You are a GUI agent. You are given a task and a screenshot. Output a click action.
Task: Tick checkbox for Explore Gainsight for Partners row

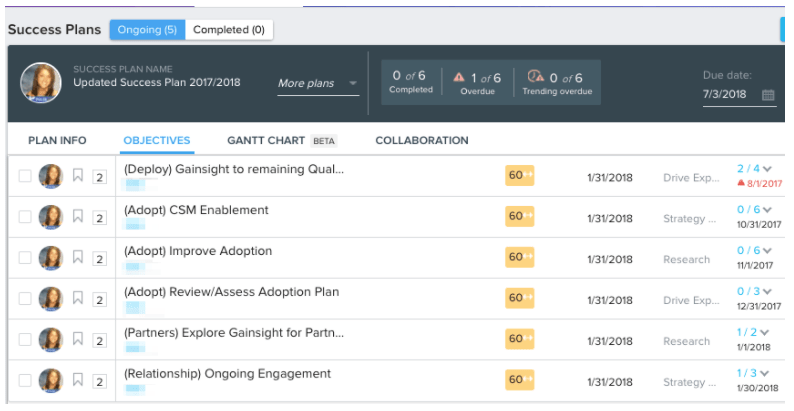(x=25, y=340)
